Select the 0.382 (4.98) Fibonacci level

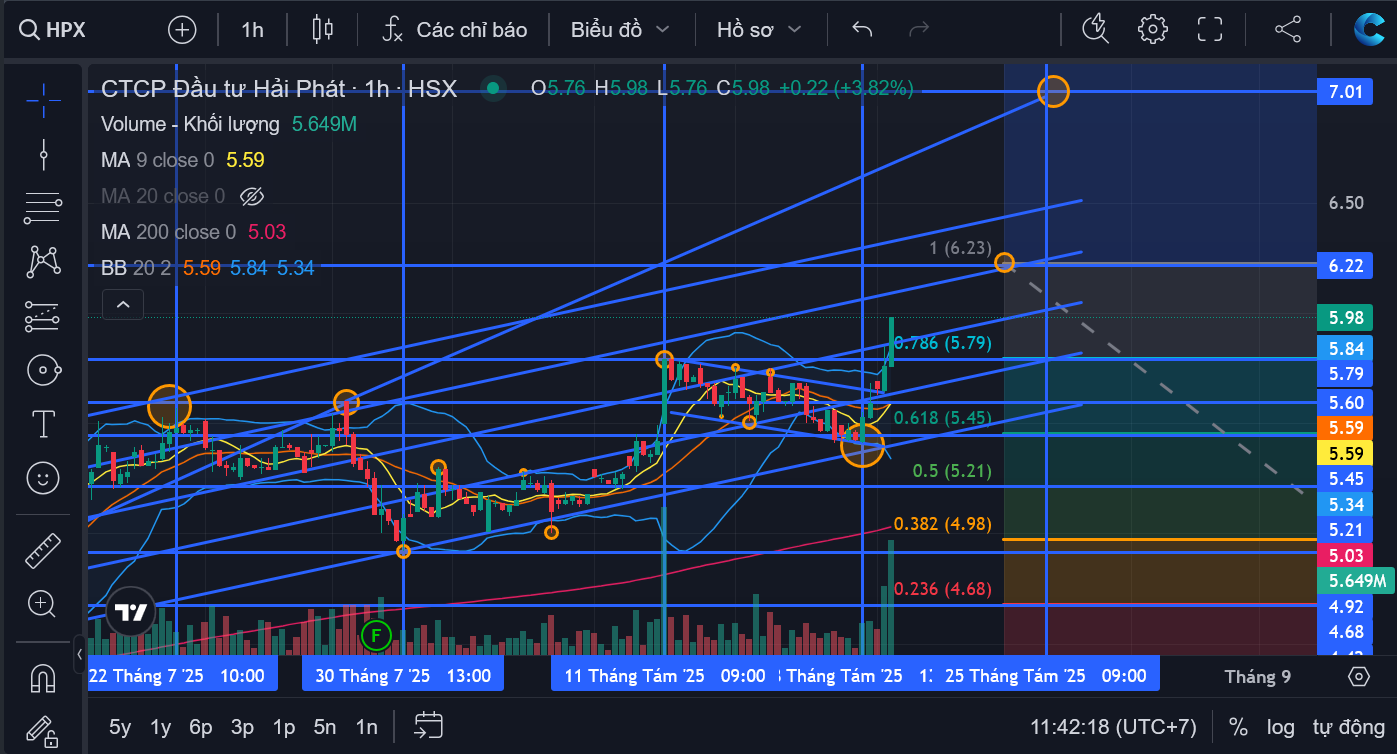click(x=942, y=524)
